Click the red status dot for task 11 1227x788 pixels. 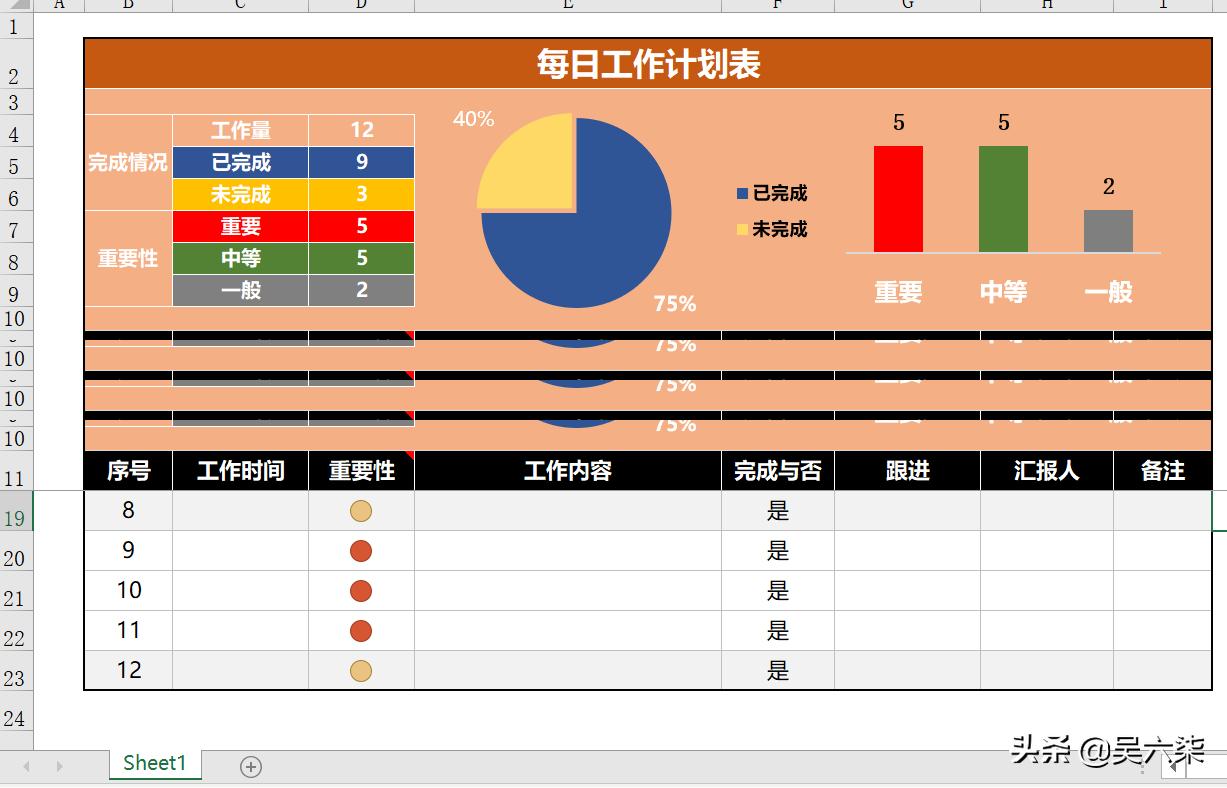click(360, 630)
